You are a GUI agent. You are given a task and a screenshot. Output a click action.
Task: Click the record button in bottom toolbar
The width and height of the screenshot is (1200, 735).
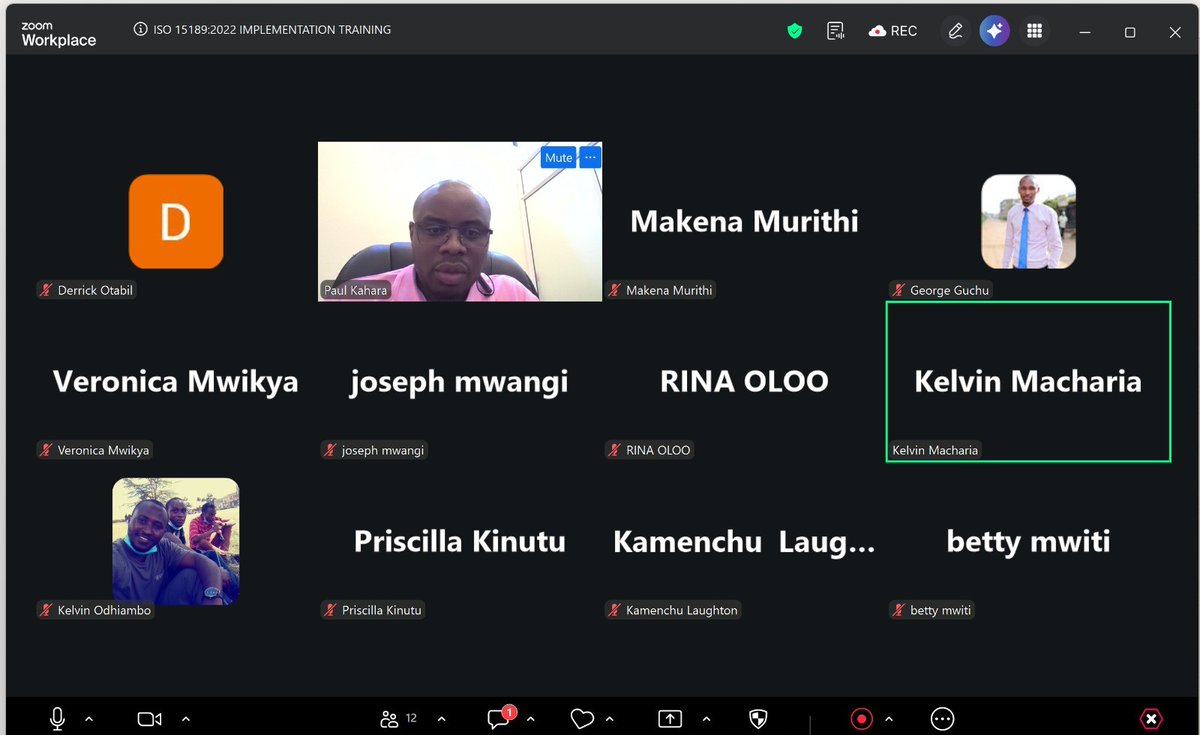click(x=861, y=718)
